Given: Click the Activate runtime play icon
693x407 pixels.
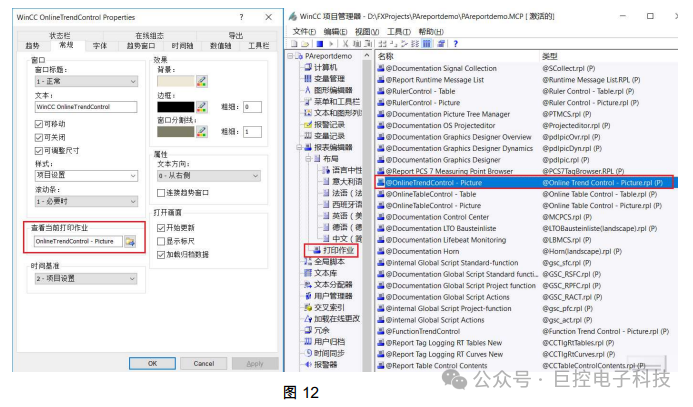Looking at the screenshot, I should 331,44.
